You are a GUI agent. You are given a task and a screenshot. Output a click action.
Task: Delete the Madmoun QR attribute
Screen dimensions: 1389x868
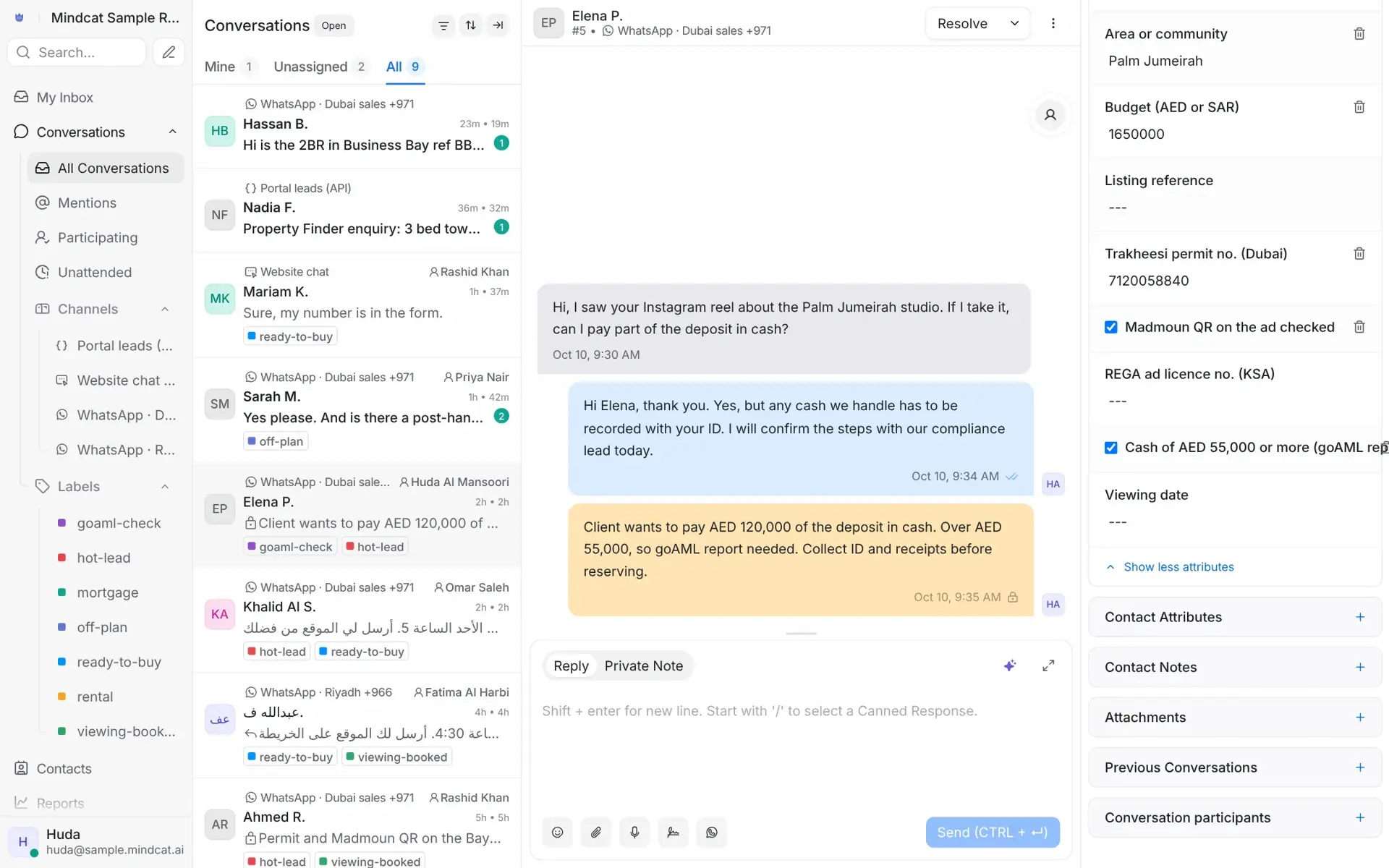pyautogui.click(x=1359, y=327)
